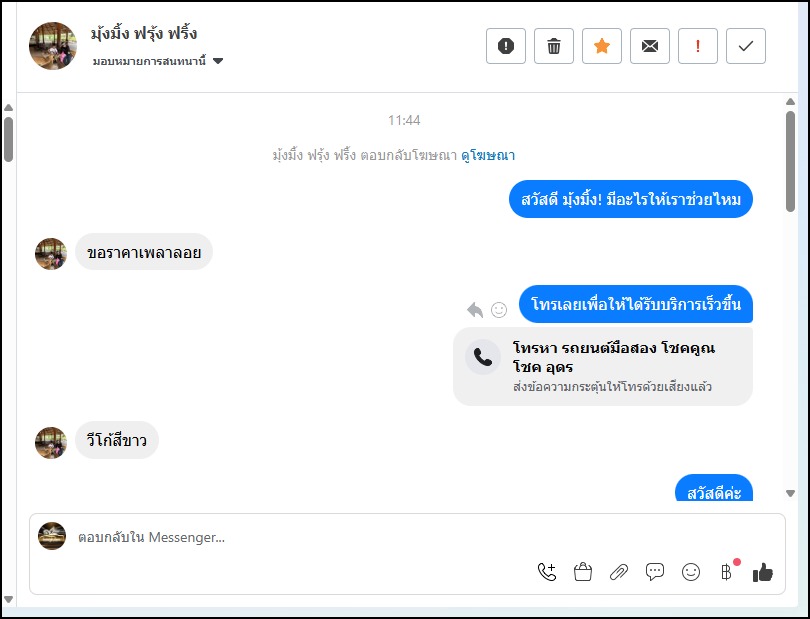810x619 pixels.
Task: Open saved replies speech bubble icon
Action: [x=655, y=572]
